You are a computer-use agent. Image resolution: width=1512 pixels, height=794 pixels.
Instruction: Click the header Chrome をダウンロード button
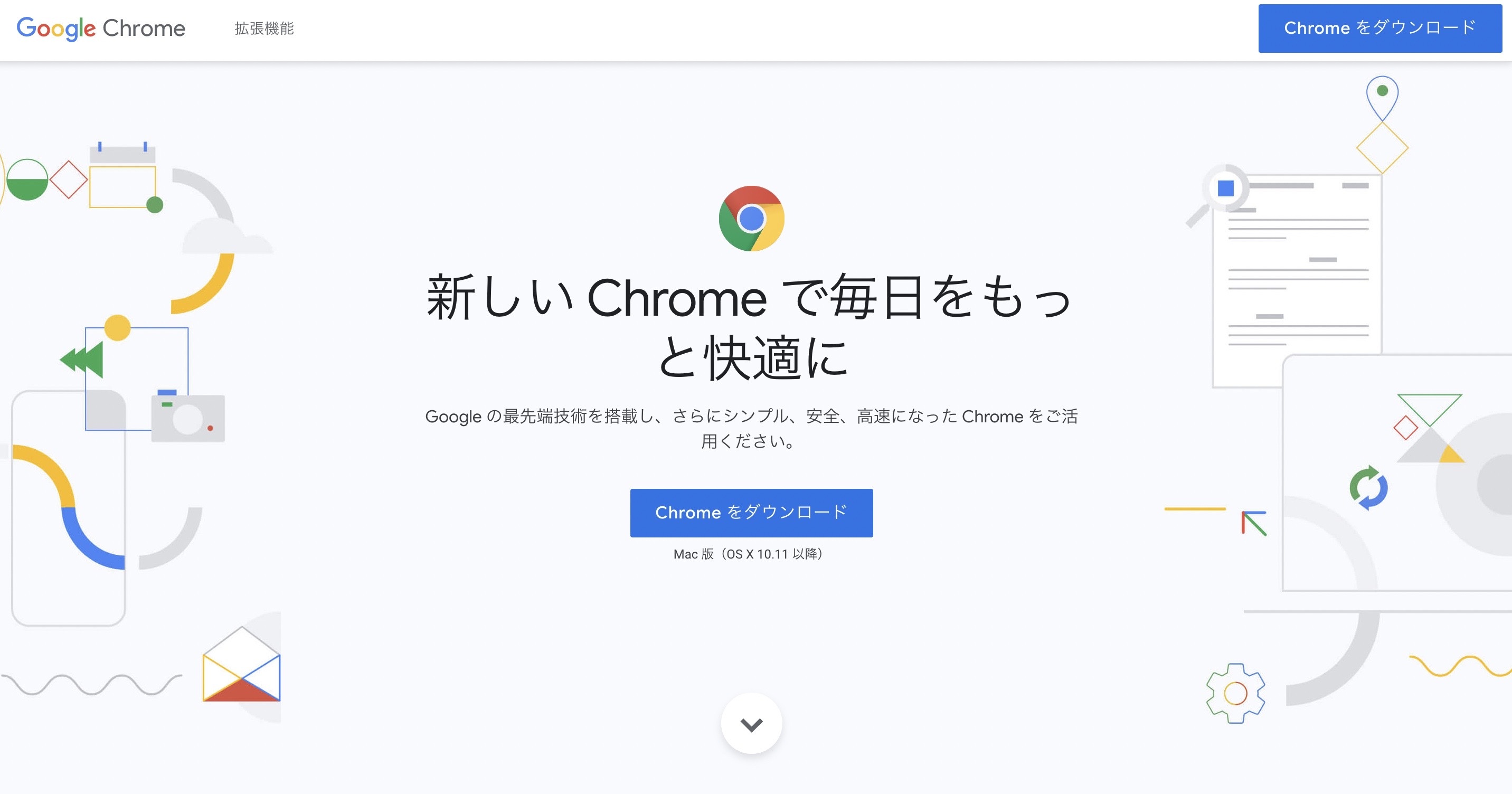(x=1381, y=27)
